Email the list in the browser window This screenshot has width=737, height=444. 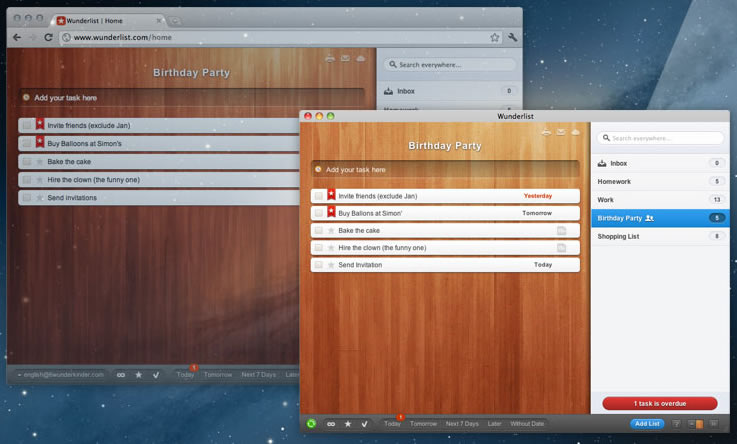tap(345, 59)
